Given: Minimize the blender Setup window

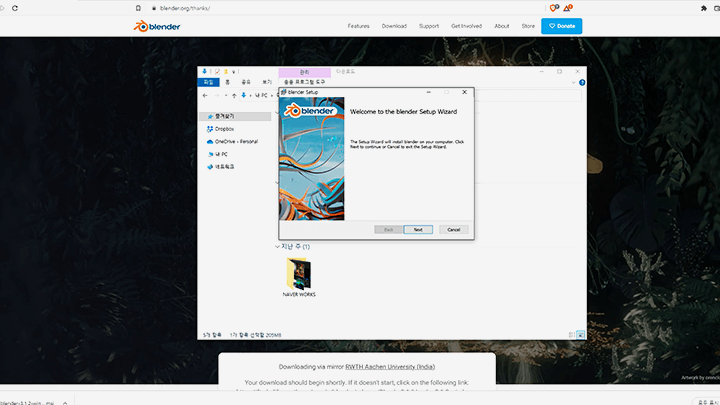Looking at the screenshot, I should click(428, 92).
